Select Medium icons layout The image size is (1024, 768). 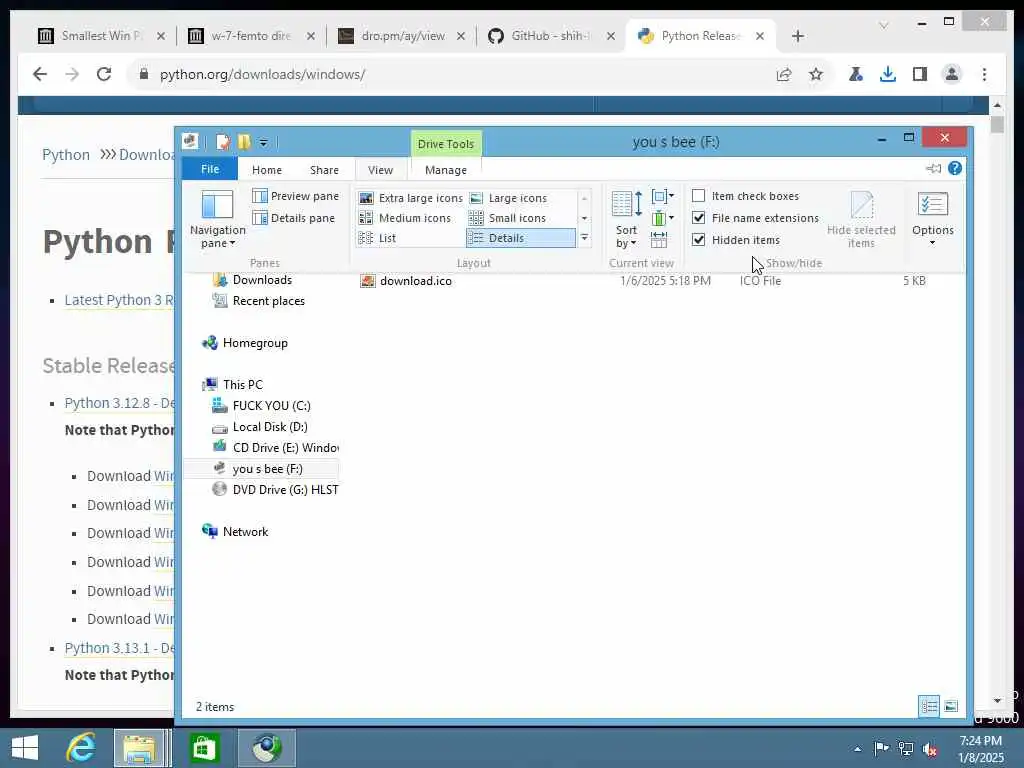click(405, 218)
